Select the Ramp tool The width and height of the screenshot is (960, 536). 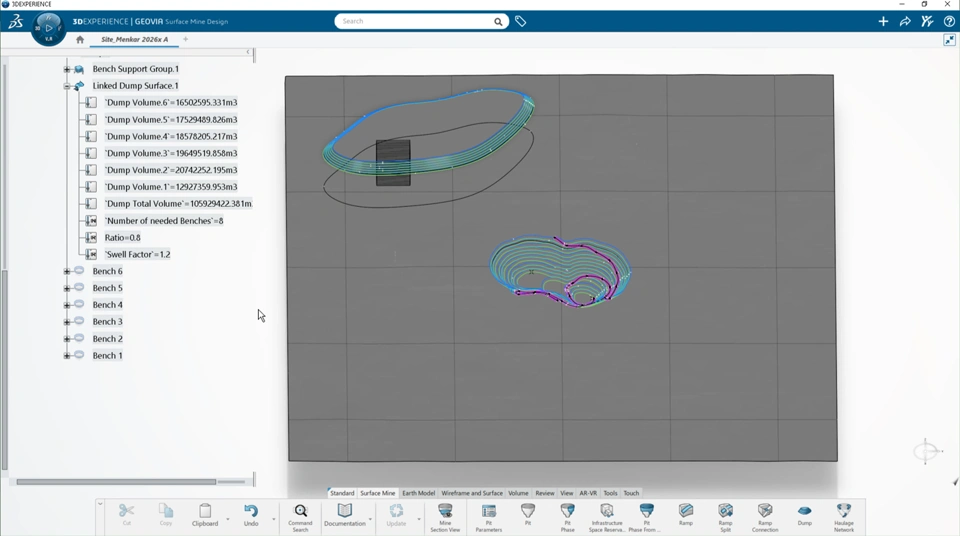[x=686, y=515]
